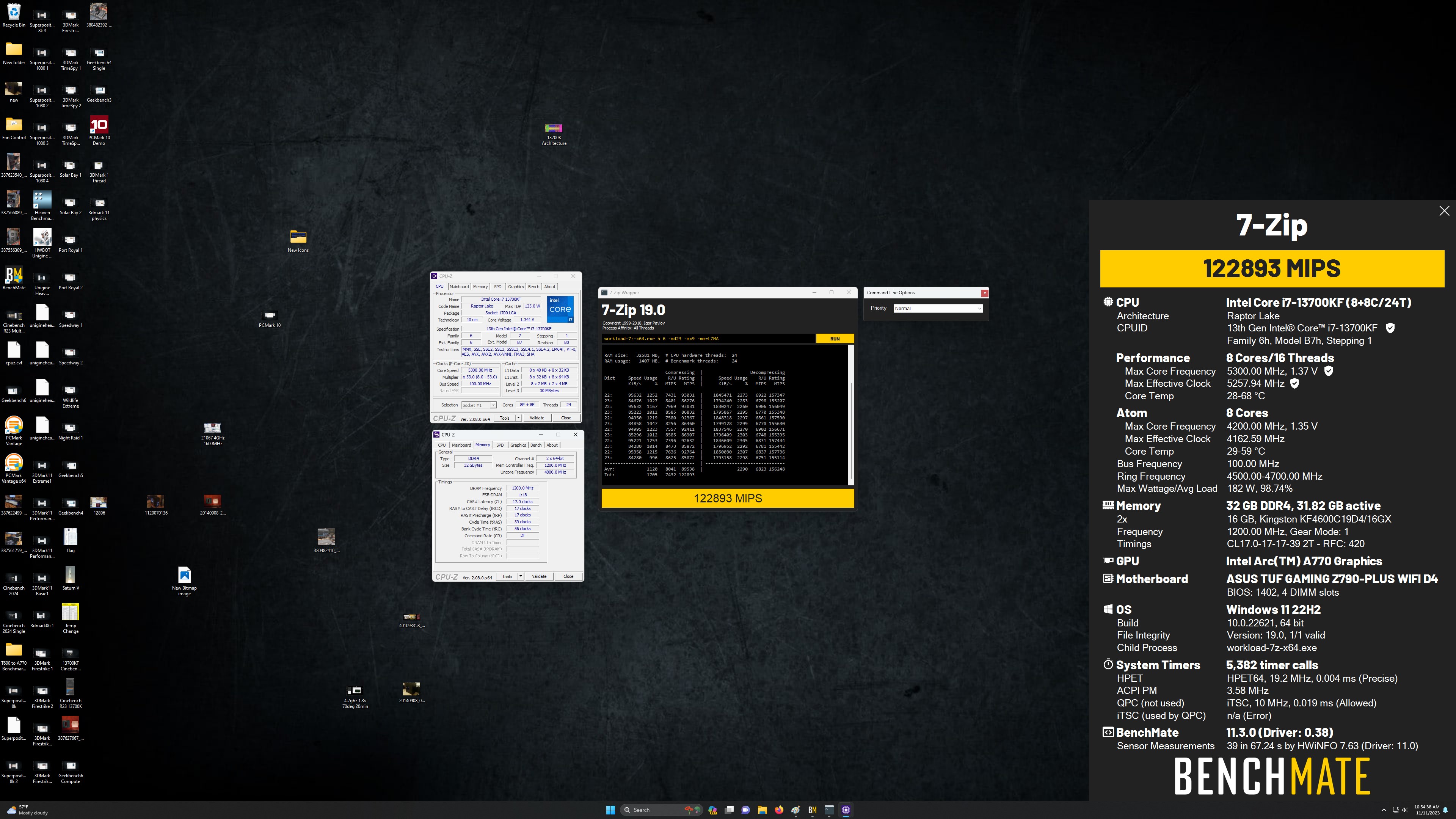
Task: Open Task View from the taskbar
Action: click(x=729, y=810)
